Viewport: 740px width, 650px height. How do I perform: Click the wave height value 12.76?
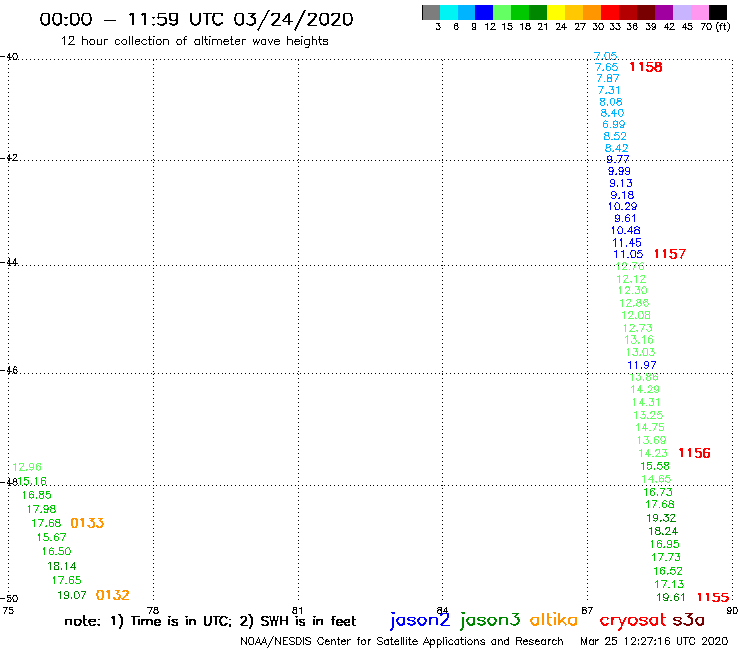point(630,267)
